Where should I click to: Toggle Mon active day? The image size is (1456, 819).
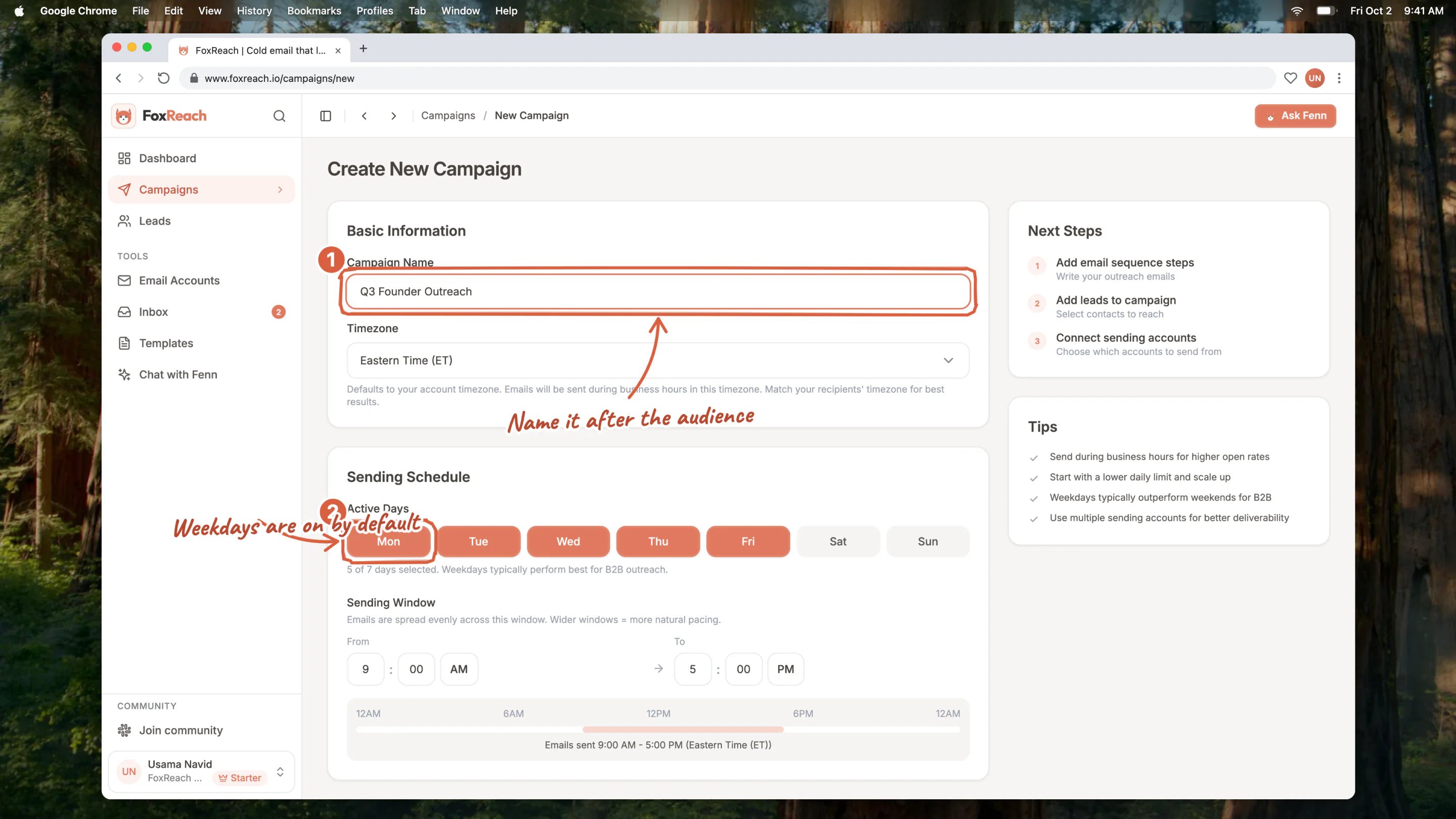tap(389, 541)
